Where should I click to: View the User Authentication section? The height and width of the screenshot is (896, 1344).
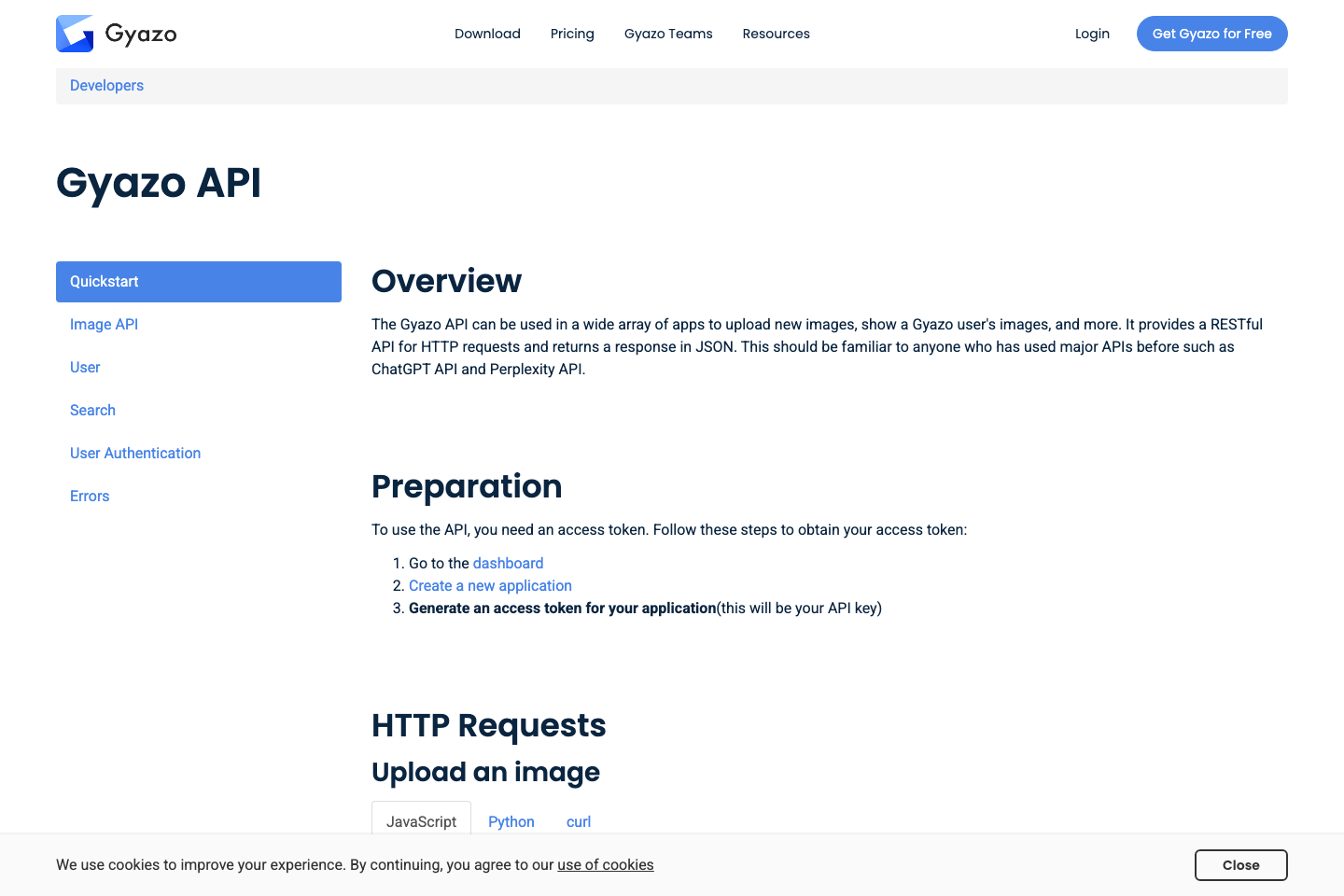click(135, 453)
